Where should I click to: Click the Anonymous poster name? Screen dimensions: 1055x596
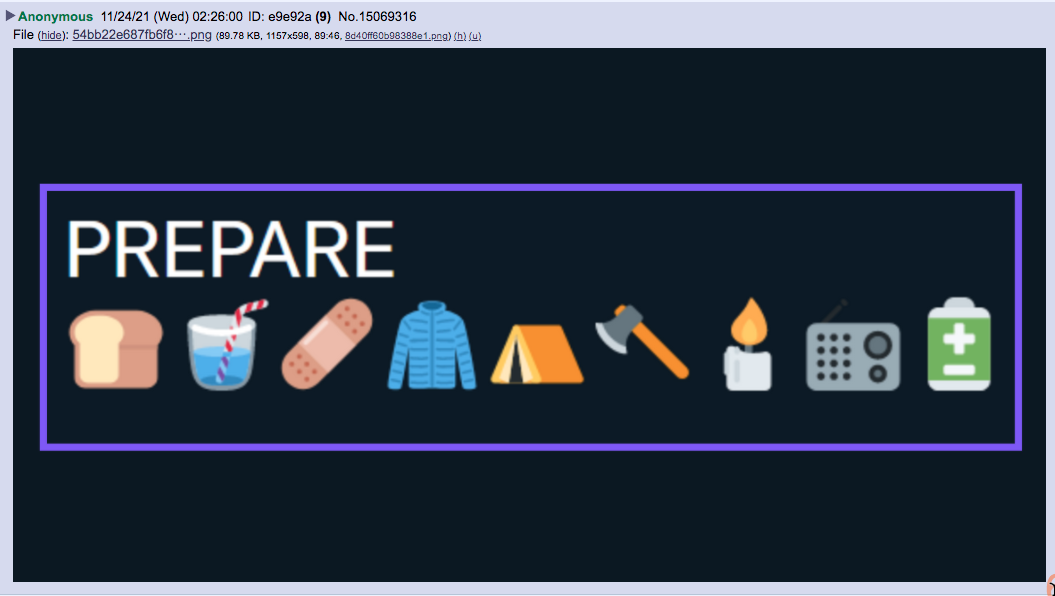tap(55, 16)
